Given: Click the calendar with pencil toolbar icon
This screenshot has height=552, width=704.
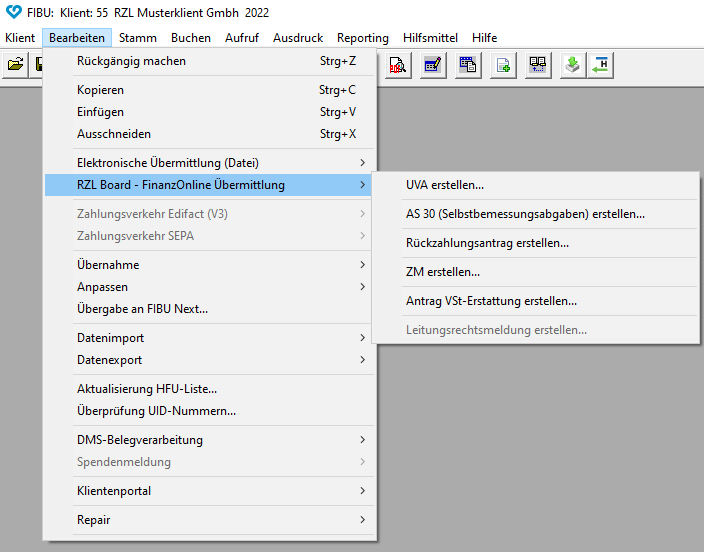Looking at the screenshot, I should click(432, 65).
